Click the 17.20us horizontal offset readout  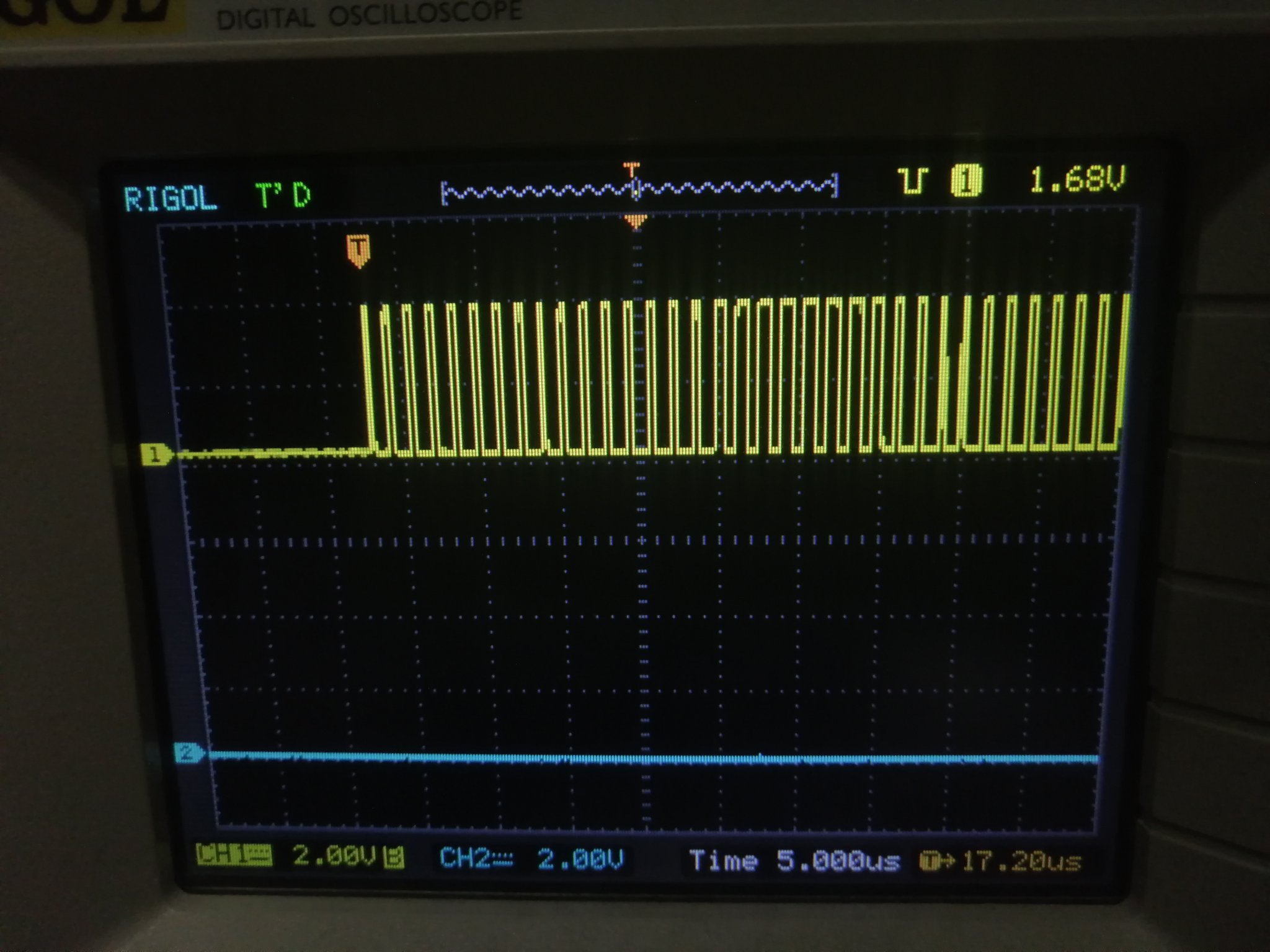pyautogui.click(x=1022, y=862)
